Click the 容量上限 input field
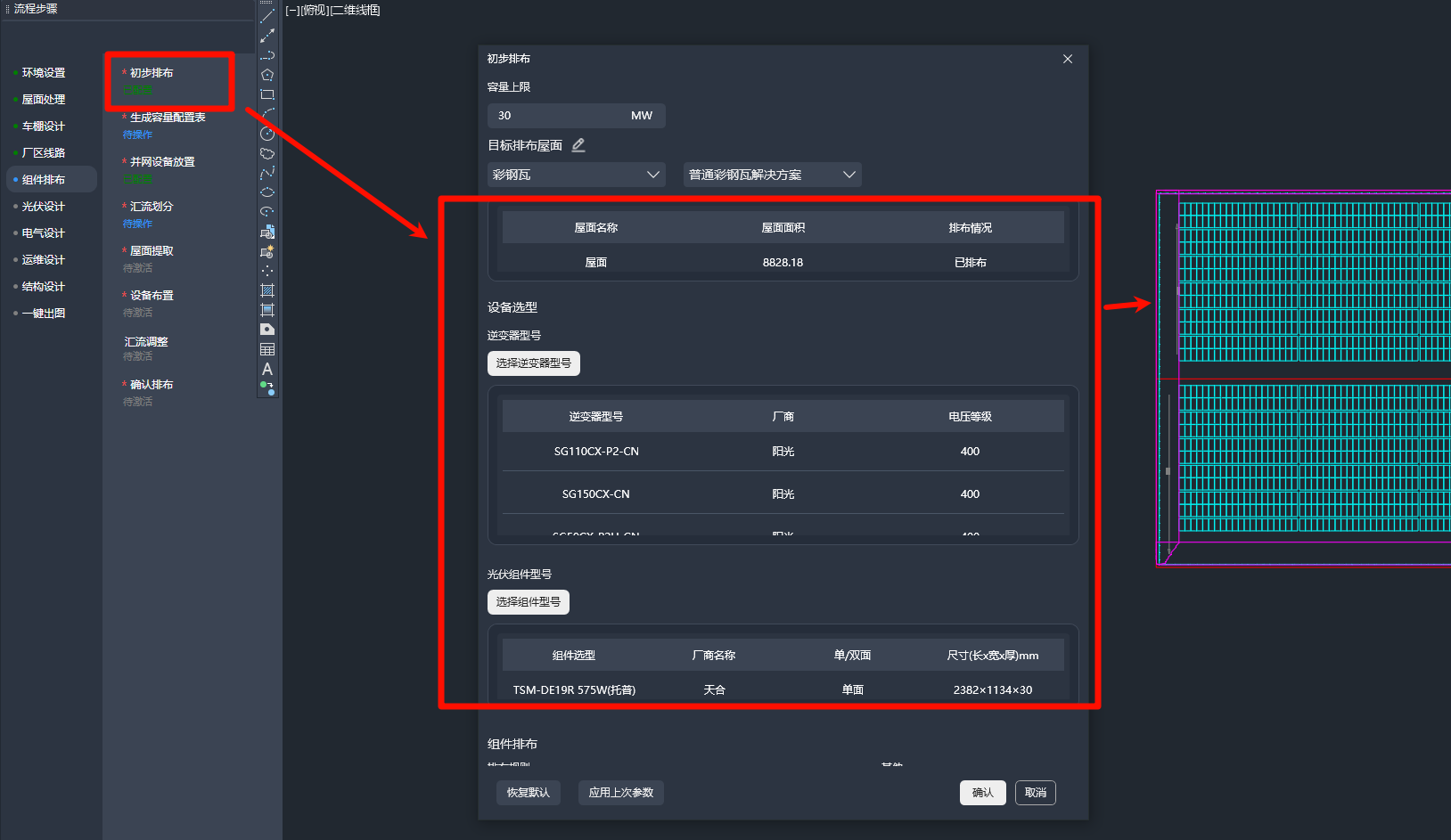 point(557,116)
